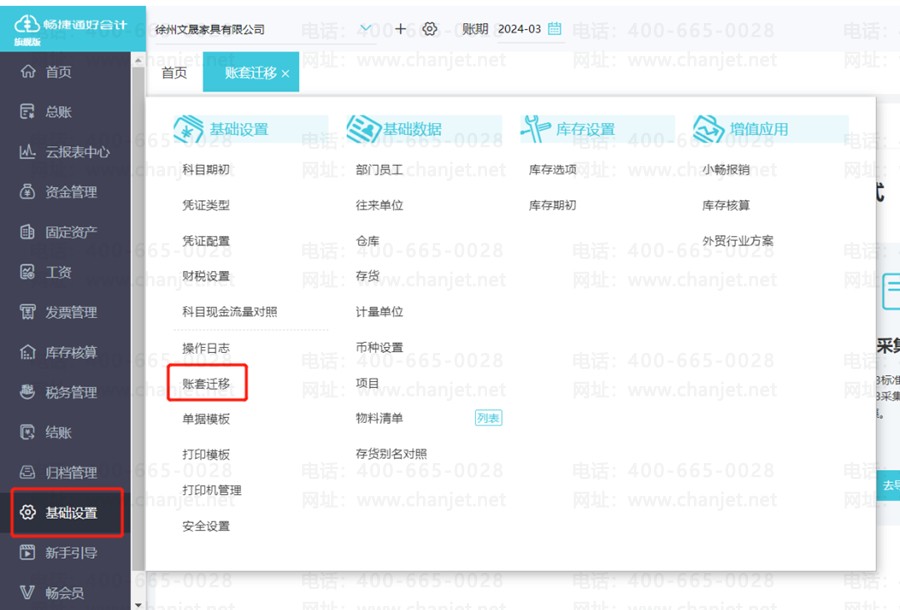The image size is (900, 610).
Task: Switch to the 账套迁移 tab
Action: 251,72
